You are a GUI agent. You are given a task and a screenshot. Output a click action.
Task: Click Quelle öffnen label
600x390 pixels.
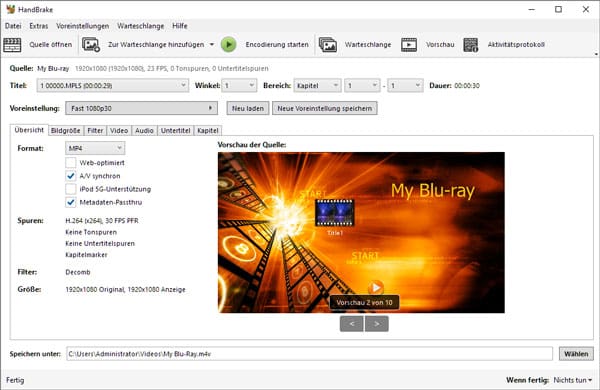[x=51, y=45]
